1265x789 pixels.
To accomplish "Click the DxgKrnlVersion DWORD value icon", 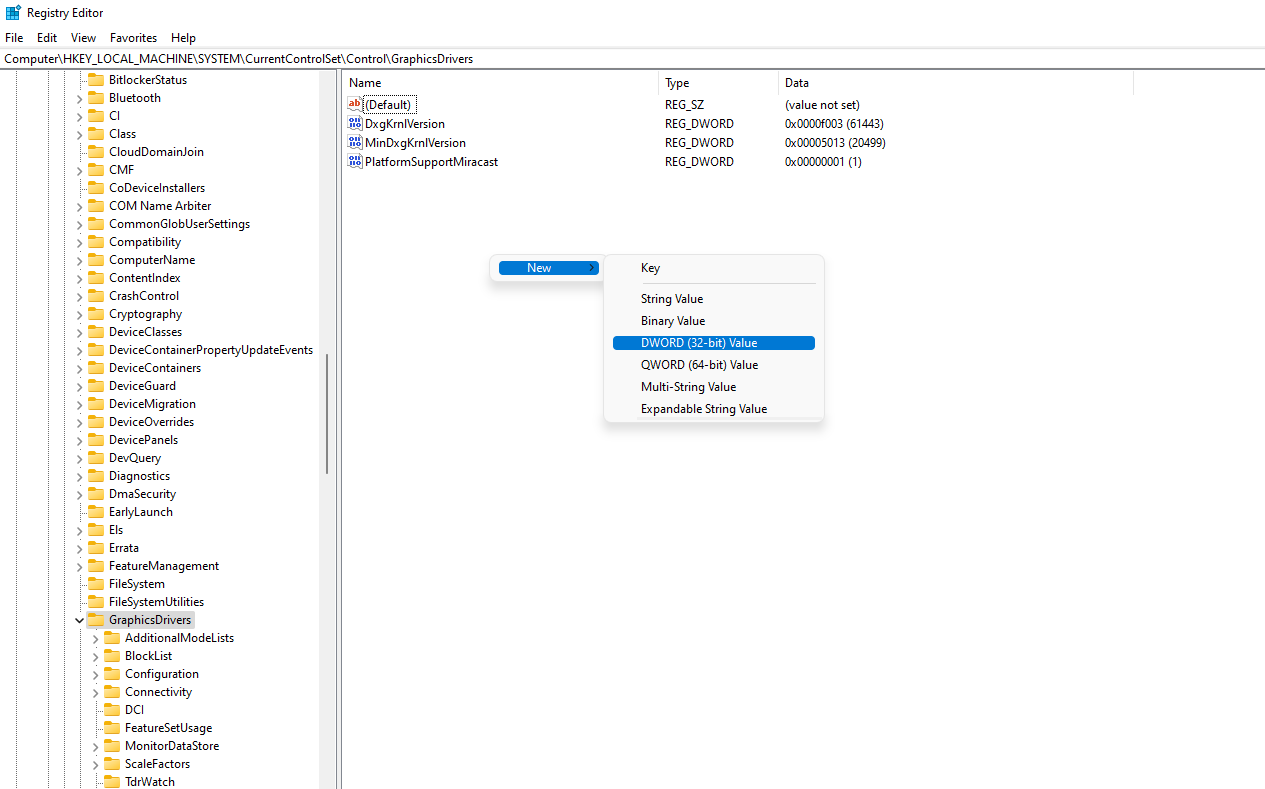I will click(355, 123).
